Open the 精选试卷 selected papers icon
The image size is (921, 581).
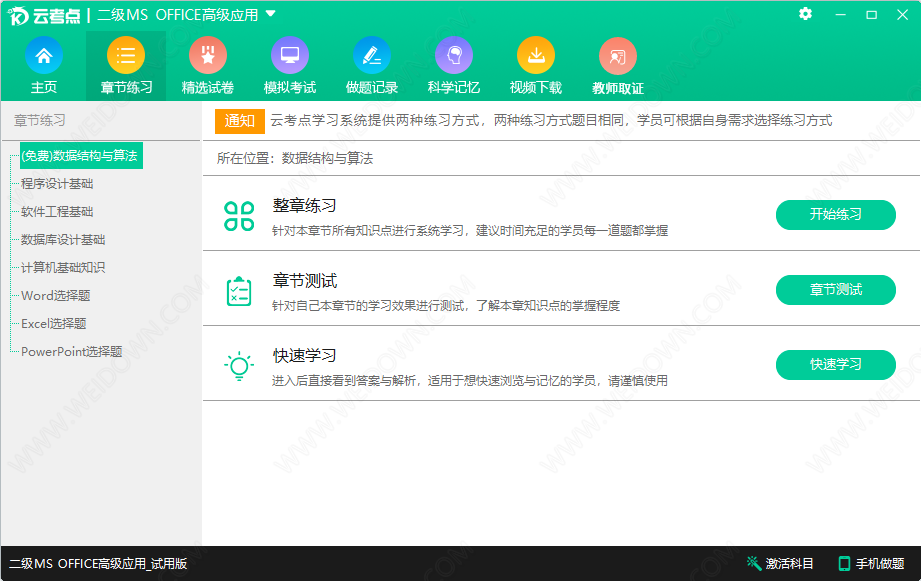pos(207,56)
